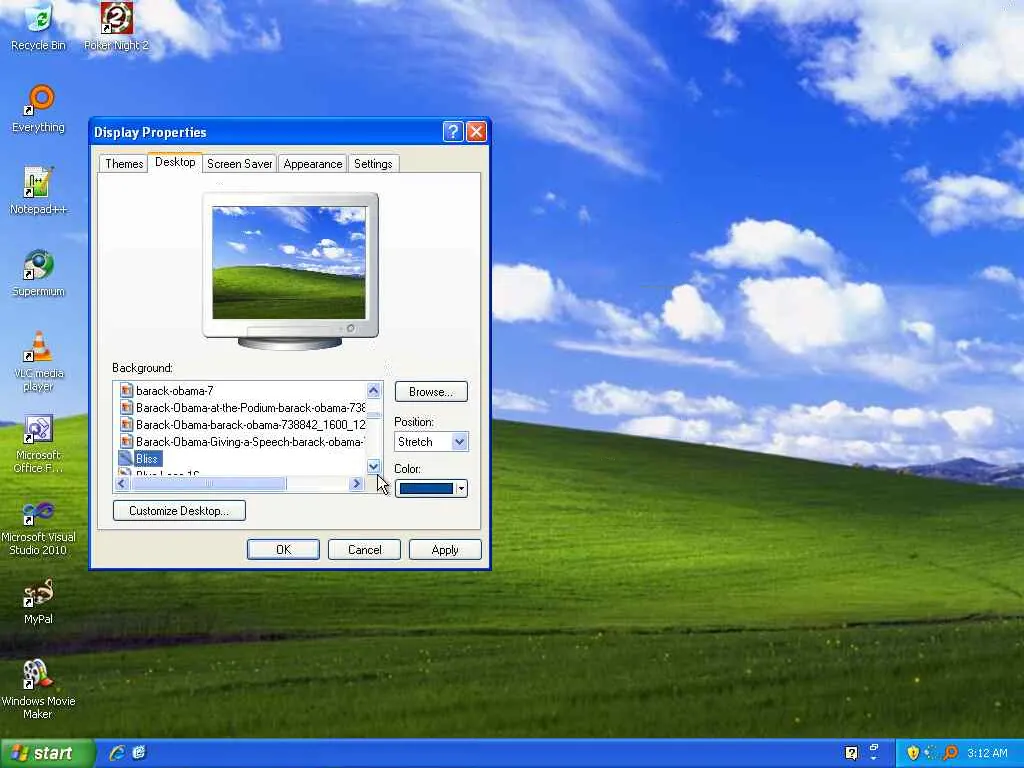Launch Internet Explorer from Quick Launch

[117, 753]
